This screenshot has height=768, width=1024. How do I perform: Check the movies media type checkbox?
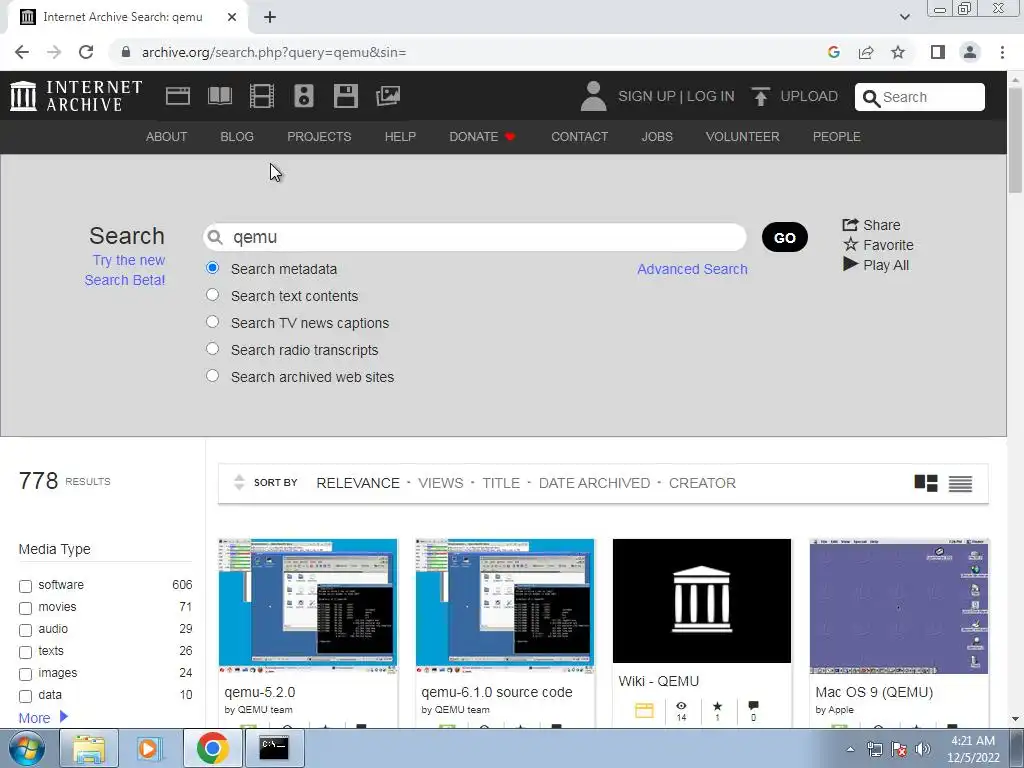pos(25,608)
